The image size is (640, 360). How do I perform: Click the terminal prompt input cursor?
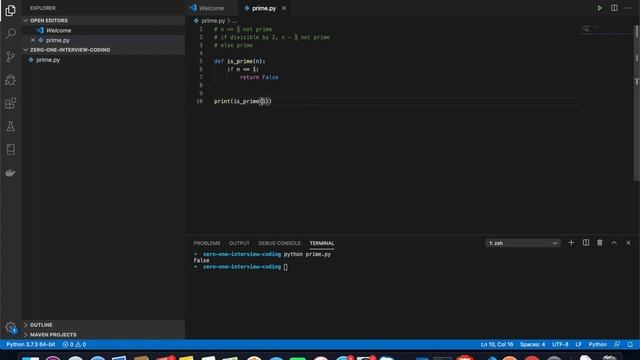click(286, 267)
